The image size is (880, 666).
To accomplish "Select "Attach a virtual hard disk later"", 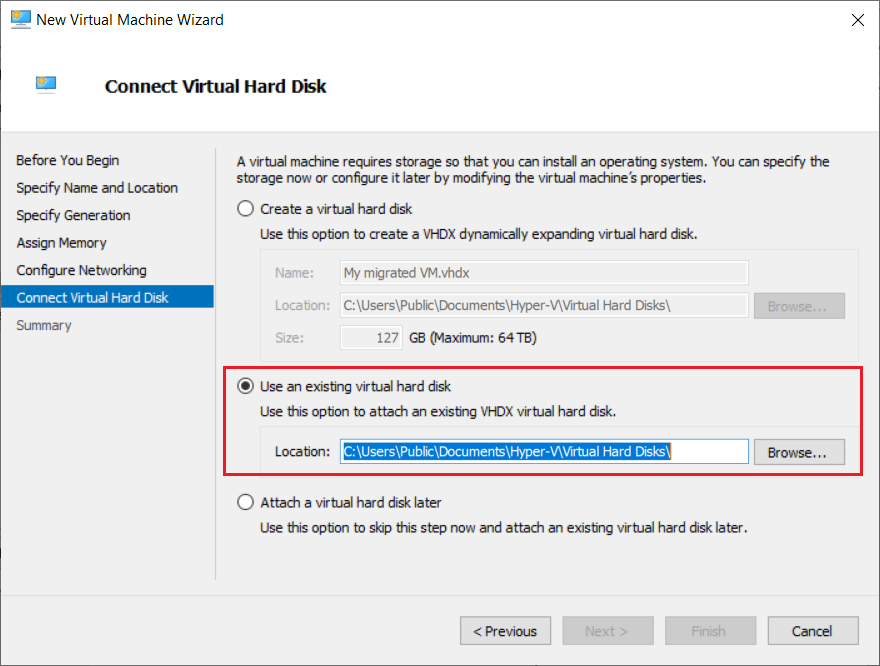I will click(245, 502).
